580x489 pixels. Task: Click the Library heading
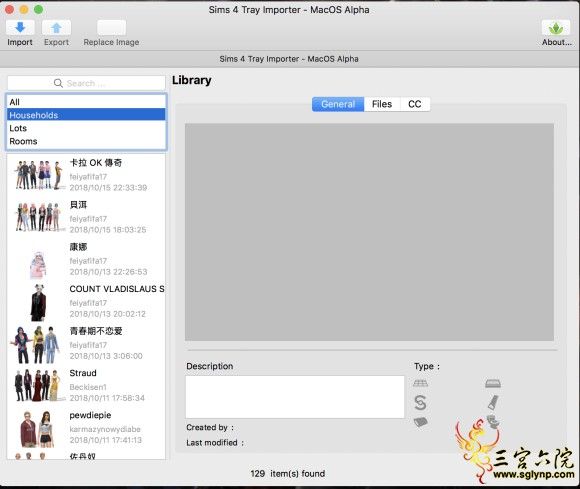192,80
